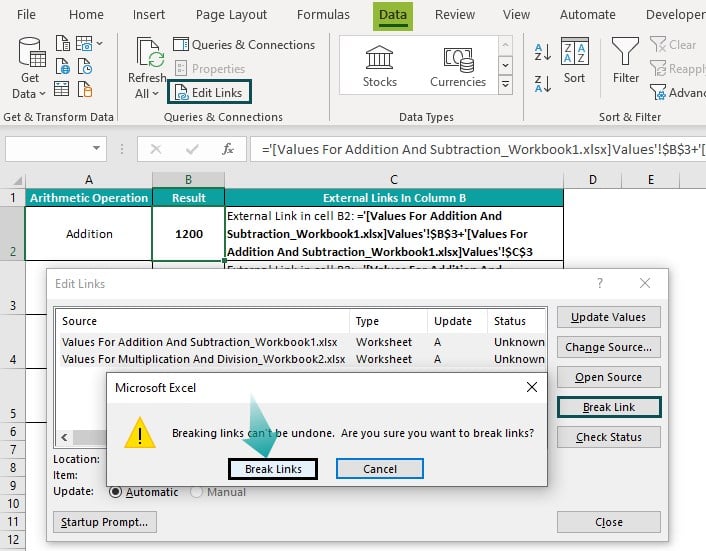
Task: Toggle the Filter funnel
Action: [625, 61]
